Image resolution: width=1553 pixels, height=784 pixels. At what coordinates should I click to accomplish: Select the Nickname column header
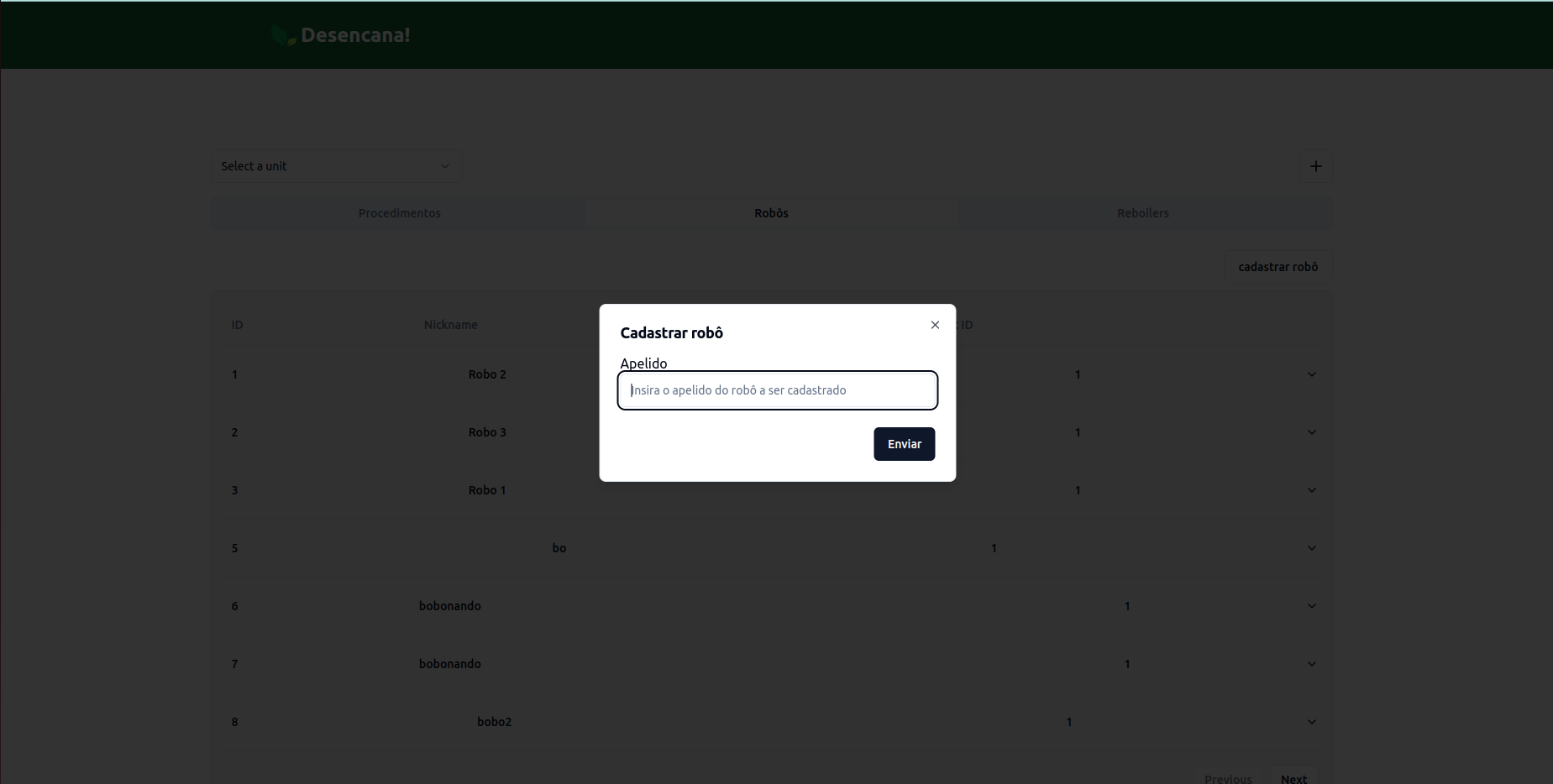click(451, 325)
